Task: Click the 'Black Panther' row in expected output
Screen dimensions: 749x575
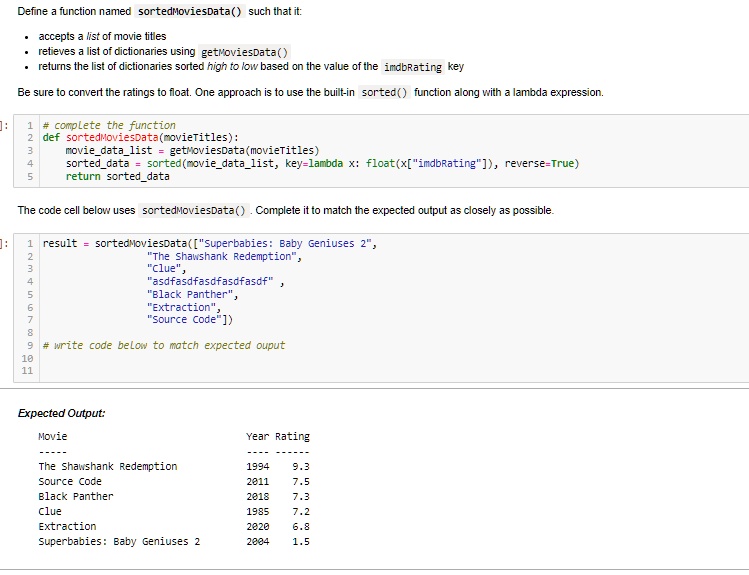Action: (174, 497)
